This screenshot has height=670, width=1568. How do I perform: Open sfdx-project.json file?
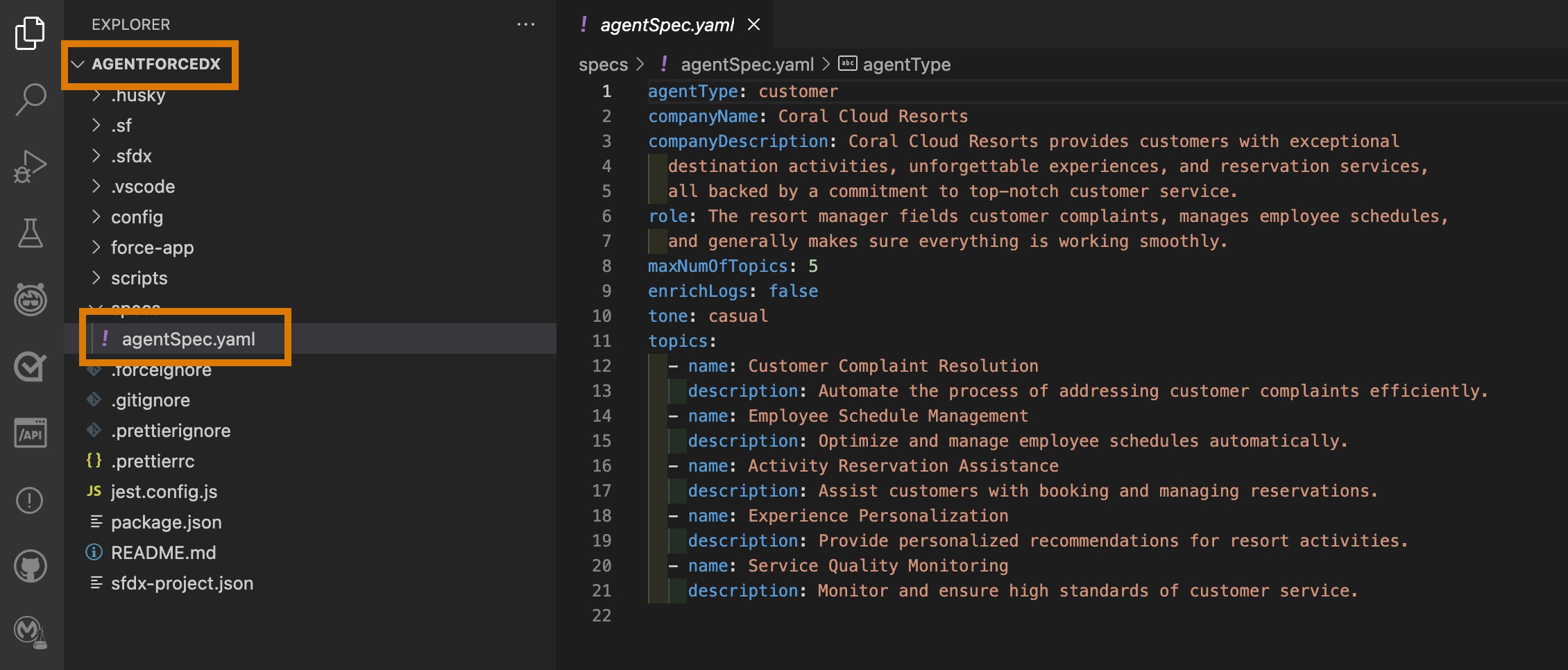(309, 583)
